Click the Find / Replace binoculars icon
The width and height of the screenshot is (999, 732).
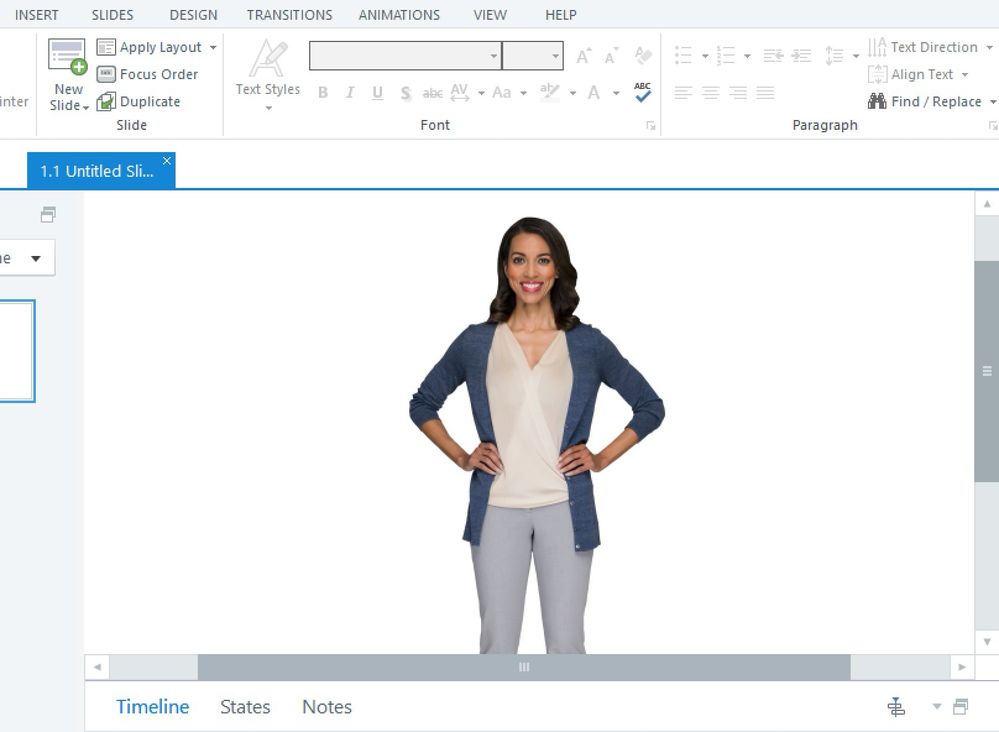[877, 101]
